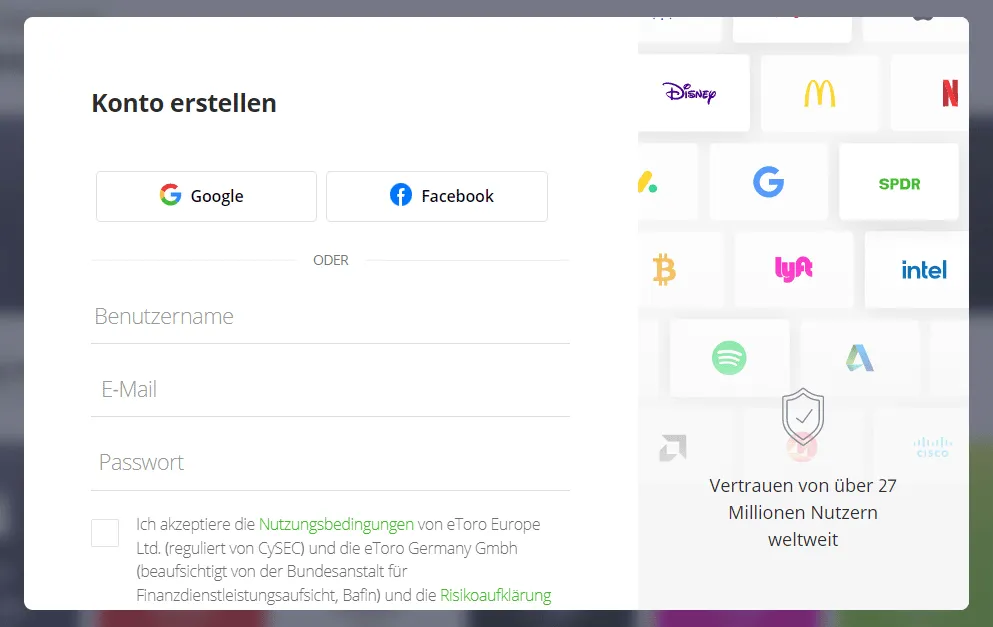Click the McDonald's golden arches logo
The height and width of the screenshot is (627, 993).
[x=820, y=92]
